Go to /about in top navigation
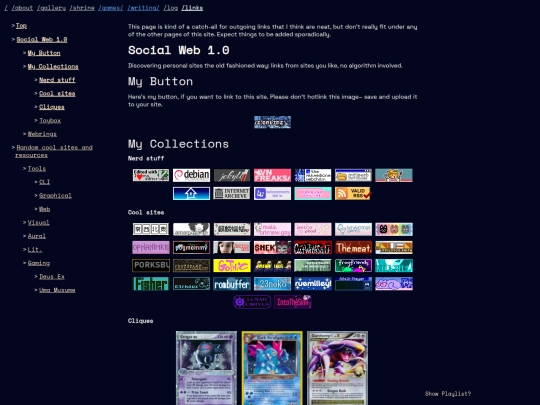The image size is (540, 405). tap(22, 8)
